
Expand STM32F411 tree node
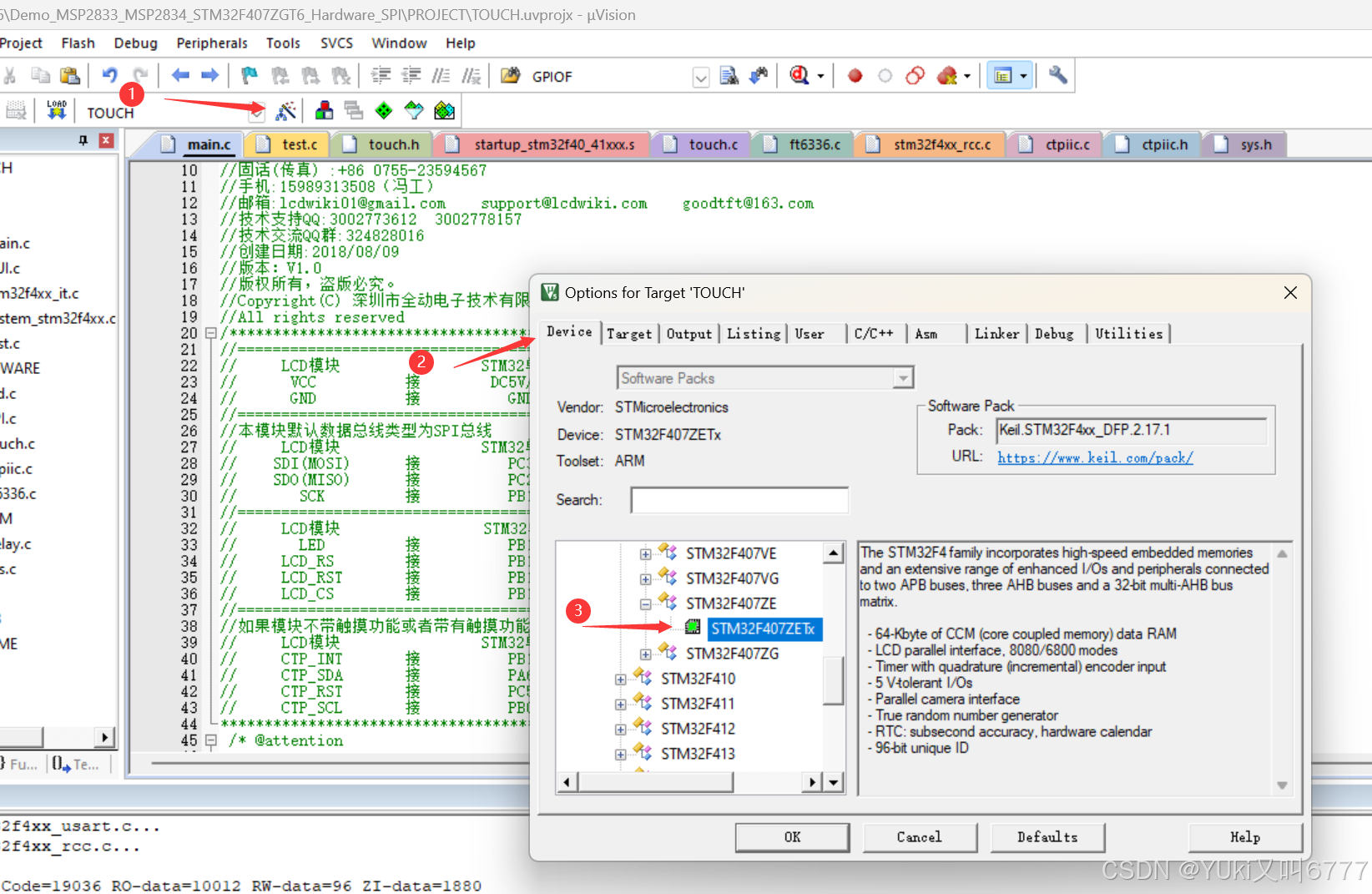click(x=620, y=705)
